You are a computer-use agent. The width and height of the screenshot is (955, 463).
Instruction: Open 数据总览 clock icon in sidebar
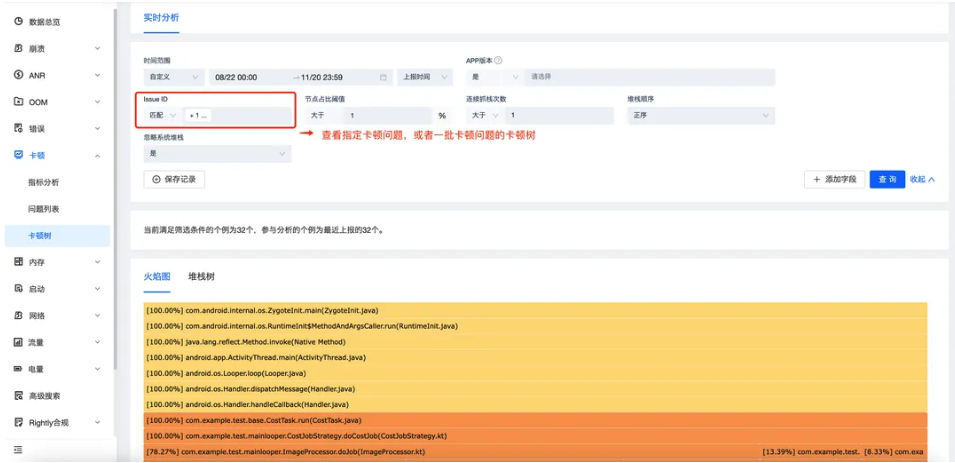[18, 22]
